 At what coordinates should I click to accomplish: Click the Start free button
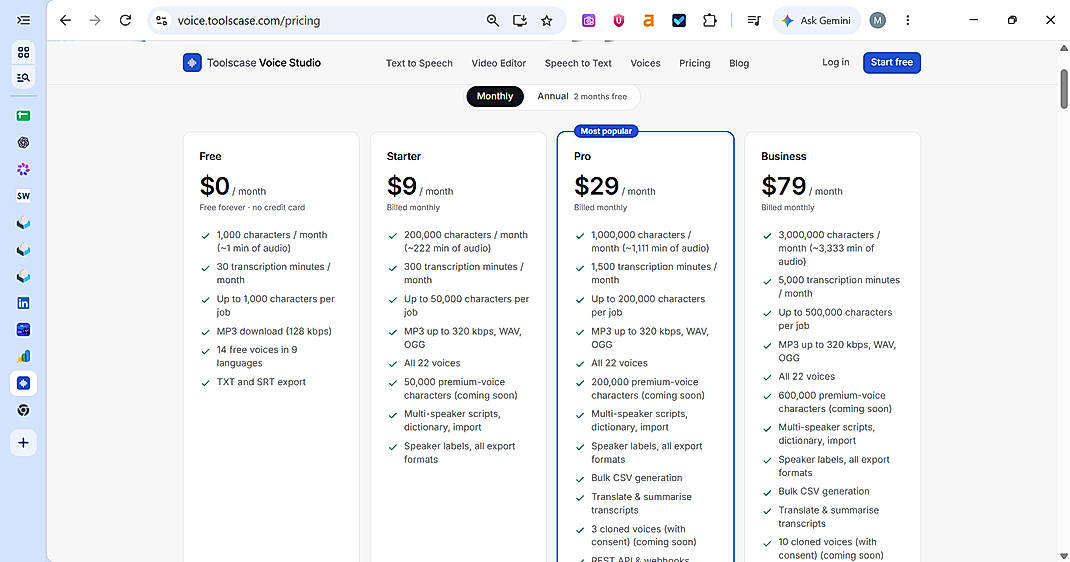[891, 62]
